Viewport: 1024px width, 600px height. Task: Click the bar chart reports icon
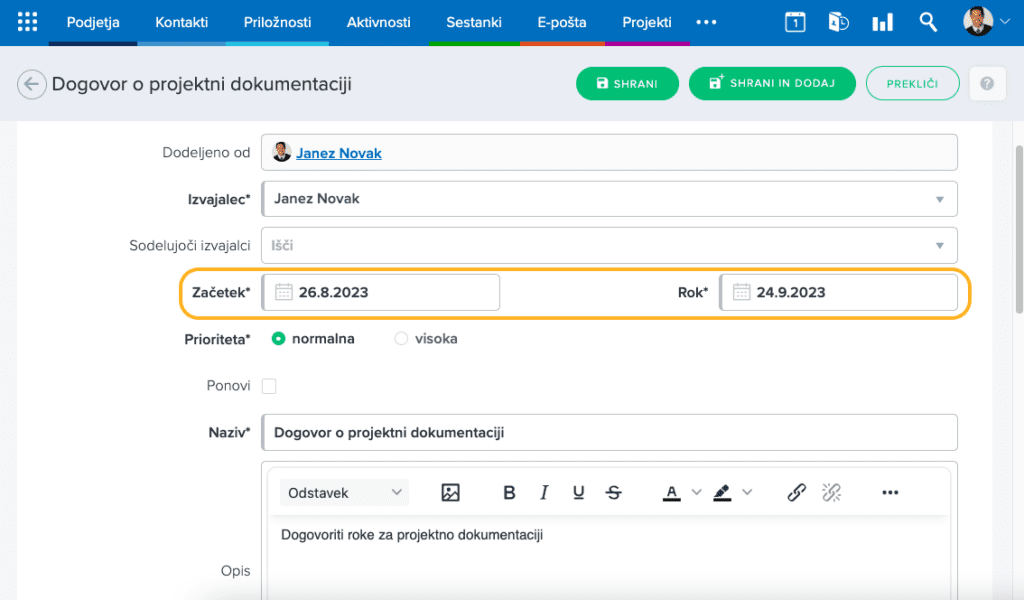[882, 22]
